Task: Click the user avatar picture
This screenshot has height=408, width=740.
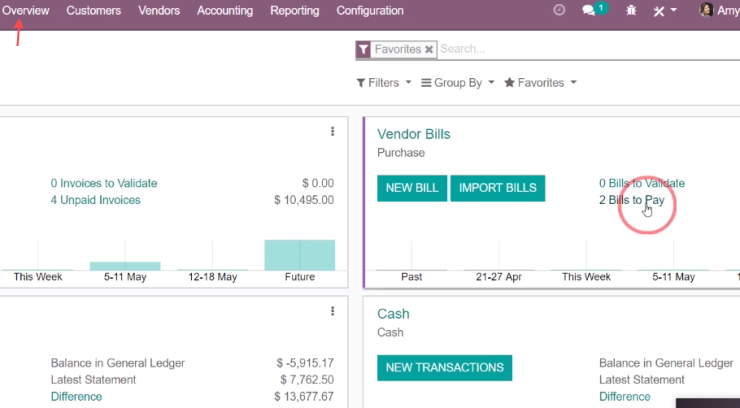Action: click(x=706, y=10)
